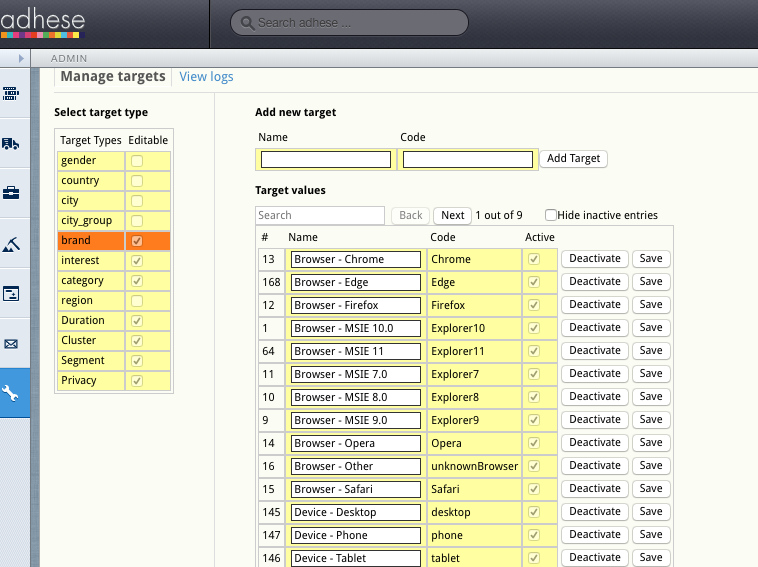
Task: Select the brand target type
Action: (x=91, y=241)
